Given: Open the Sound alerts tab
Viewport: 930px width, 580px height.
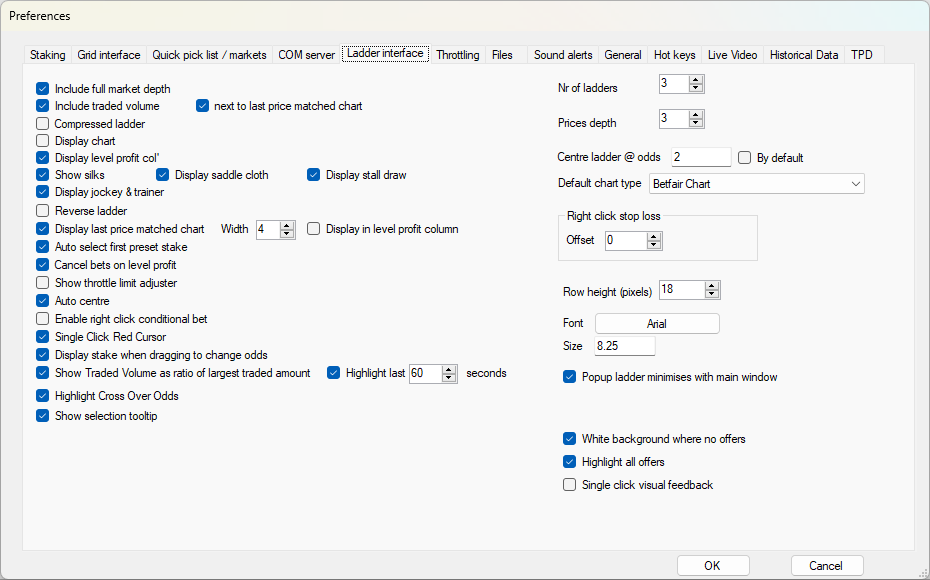Looking at the screenshot, I should (x=563, y=55).
